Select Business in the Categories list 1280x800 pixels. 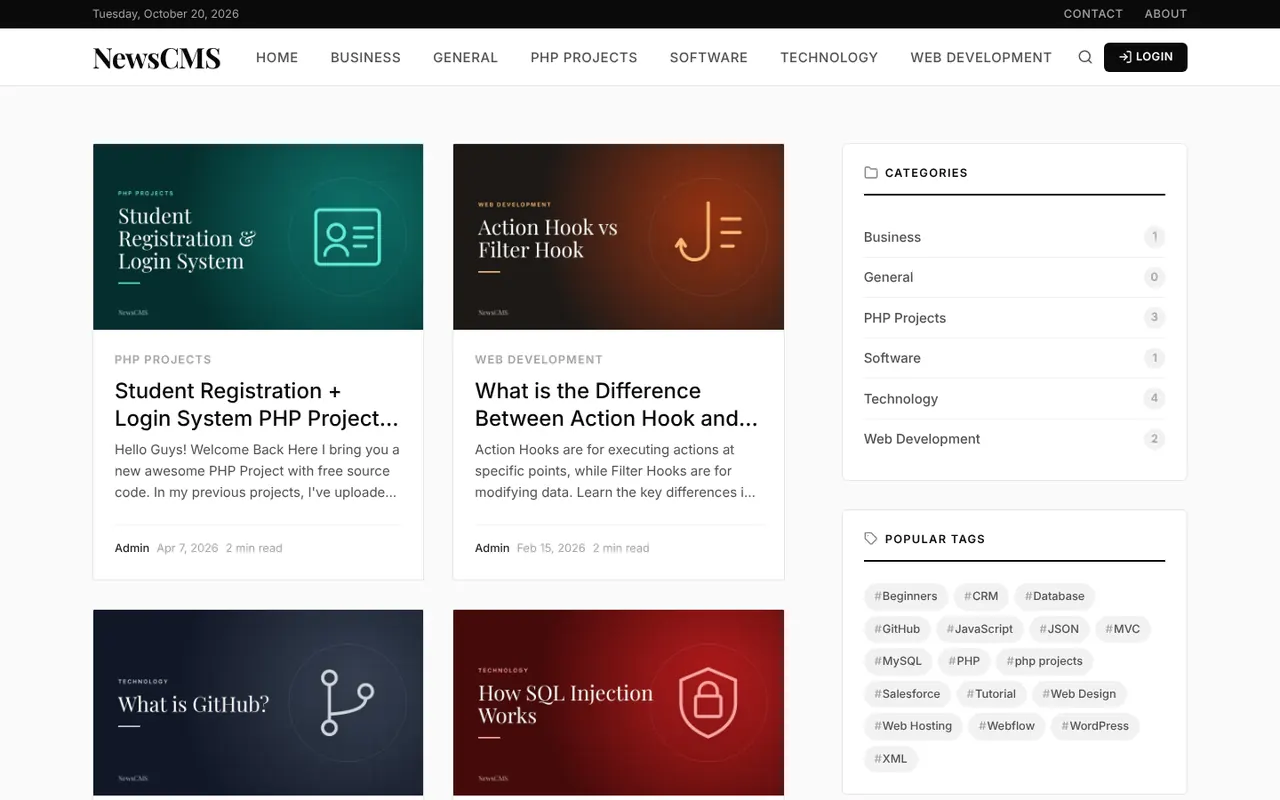(x=1014, y=237)
